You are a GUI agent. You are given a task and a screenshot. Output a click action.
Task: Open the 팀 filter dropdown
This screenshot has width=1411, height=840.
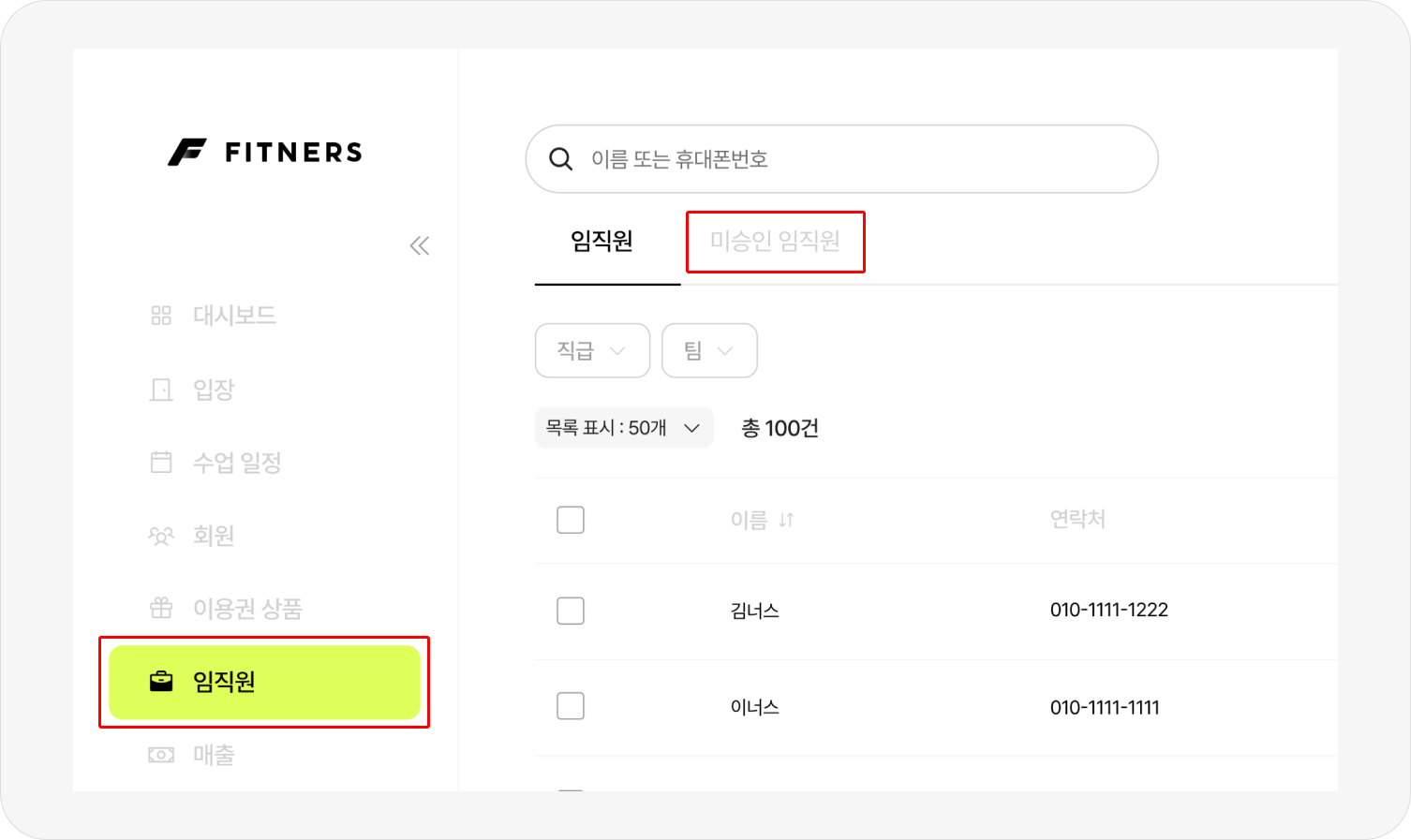(709, 350)
